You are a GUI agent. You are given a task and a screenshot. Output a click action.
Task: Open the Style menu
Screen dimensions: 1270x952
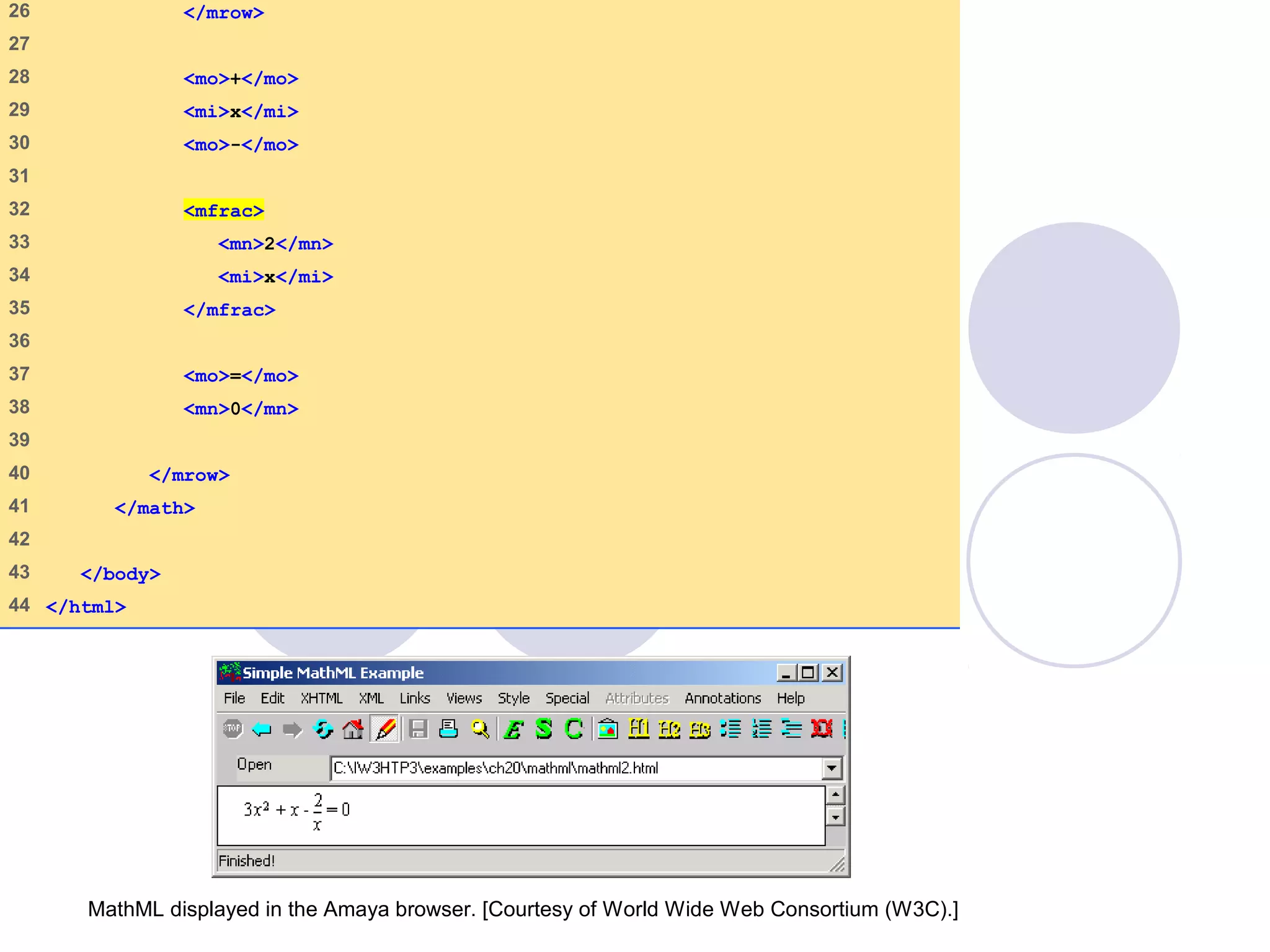(513, 698)
